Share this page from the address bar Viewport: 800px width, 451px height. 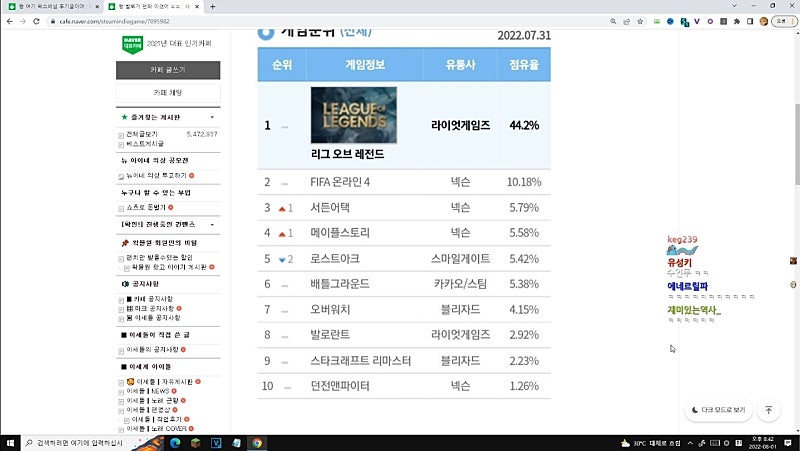coord(627,21)
